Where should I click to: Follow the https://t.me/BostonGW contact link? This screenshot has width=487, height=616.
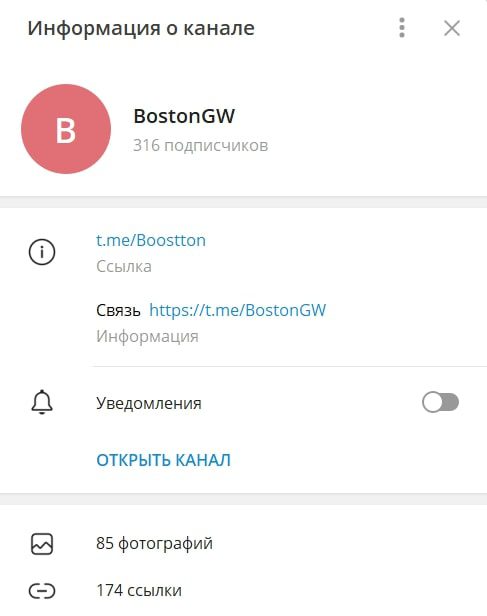tap(238, 310)
